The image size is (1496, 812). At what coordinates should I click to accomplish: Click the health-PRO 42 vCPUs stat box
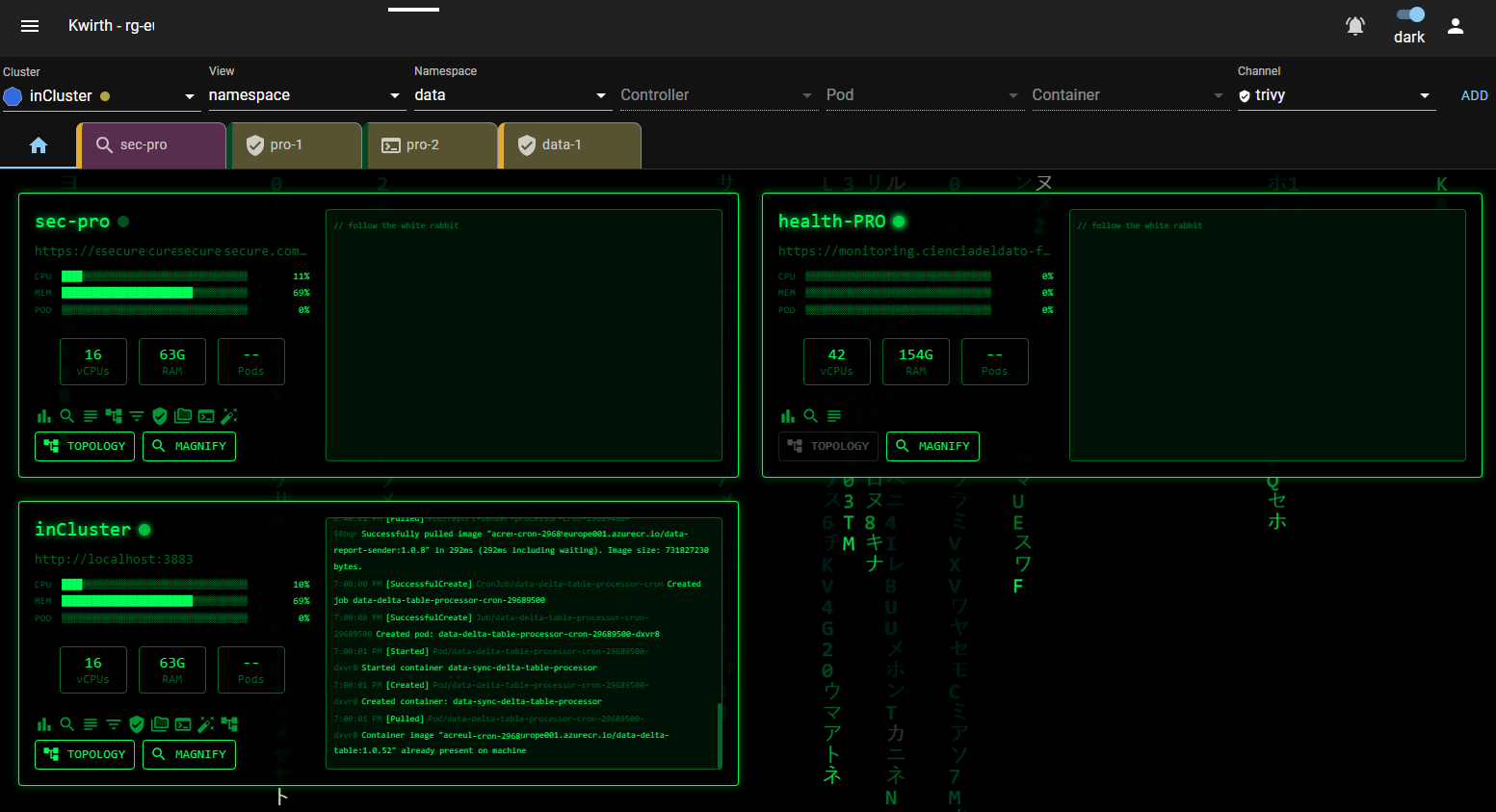tap(837, 361)
